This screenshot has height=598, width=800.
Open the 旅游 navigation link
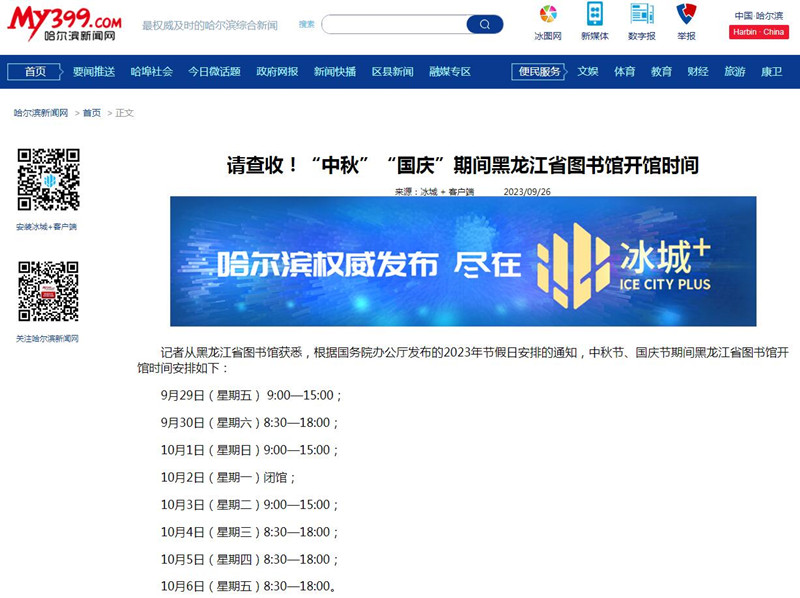[734, 72]
